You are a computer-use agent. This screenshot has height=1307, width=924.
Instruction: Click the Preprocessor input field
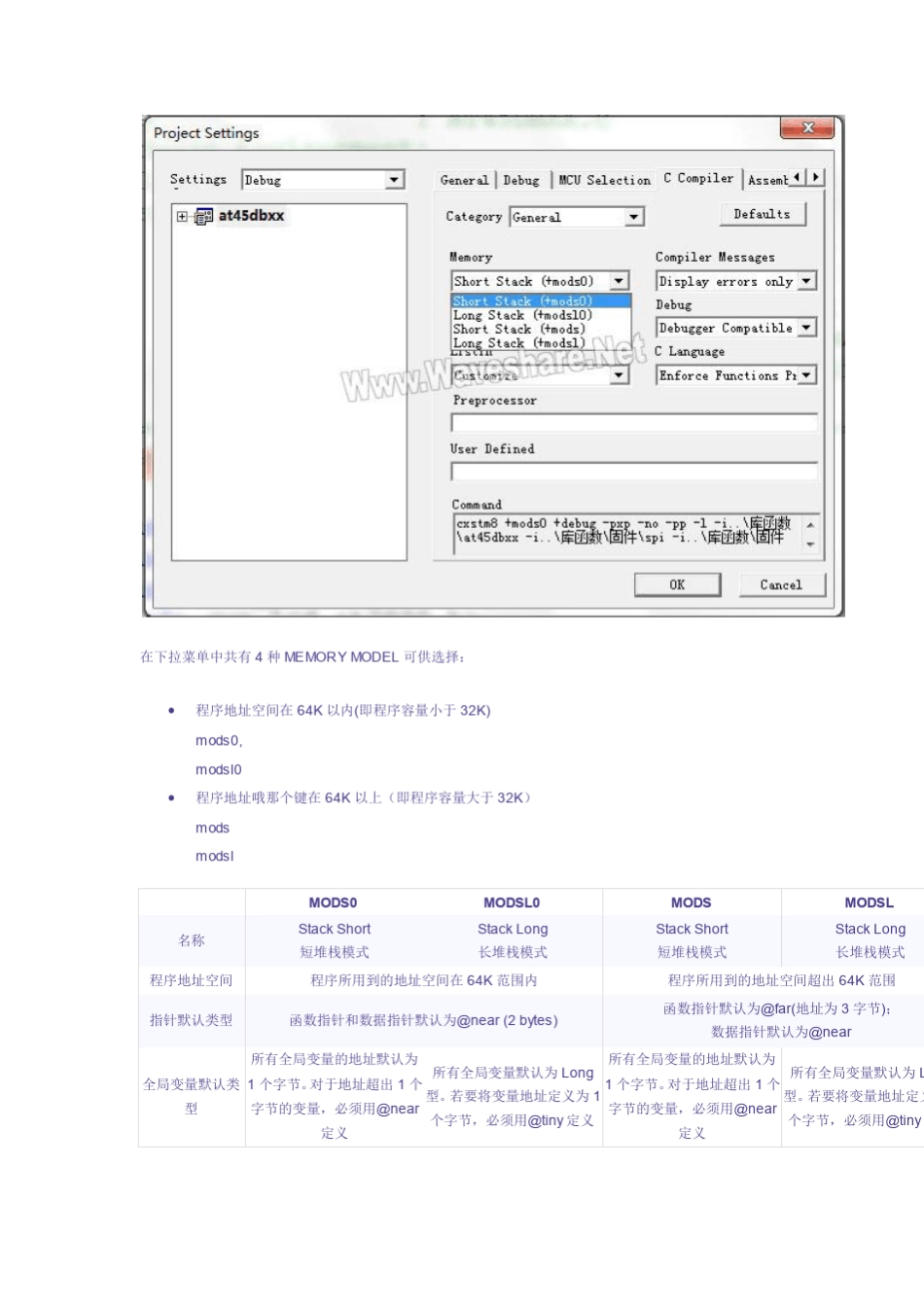click(634, 423)
